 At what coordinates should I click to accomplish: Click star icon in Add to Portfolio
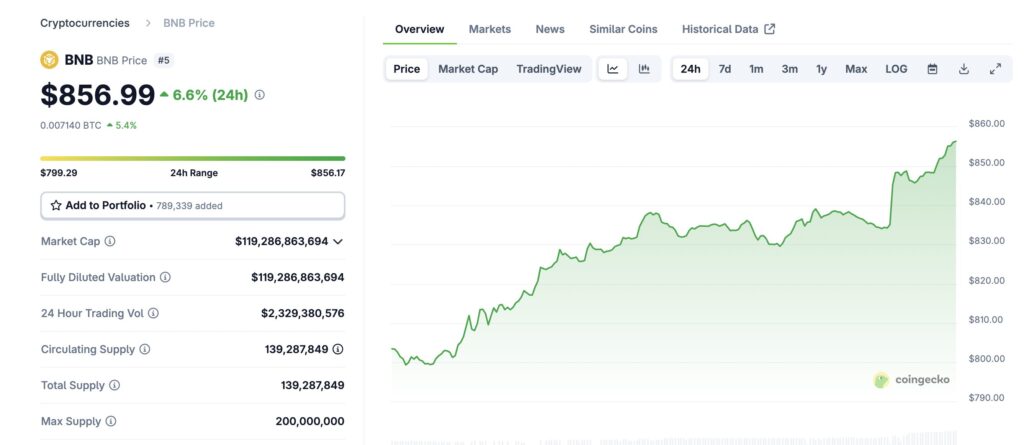click(x=56, y=205)
